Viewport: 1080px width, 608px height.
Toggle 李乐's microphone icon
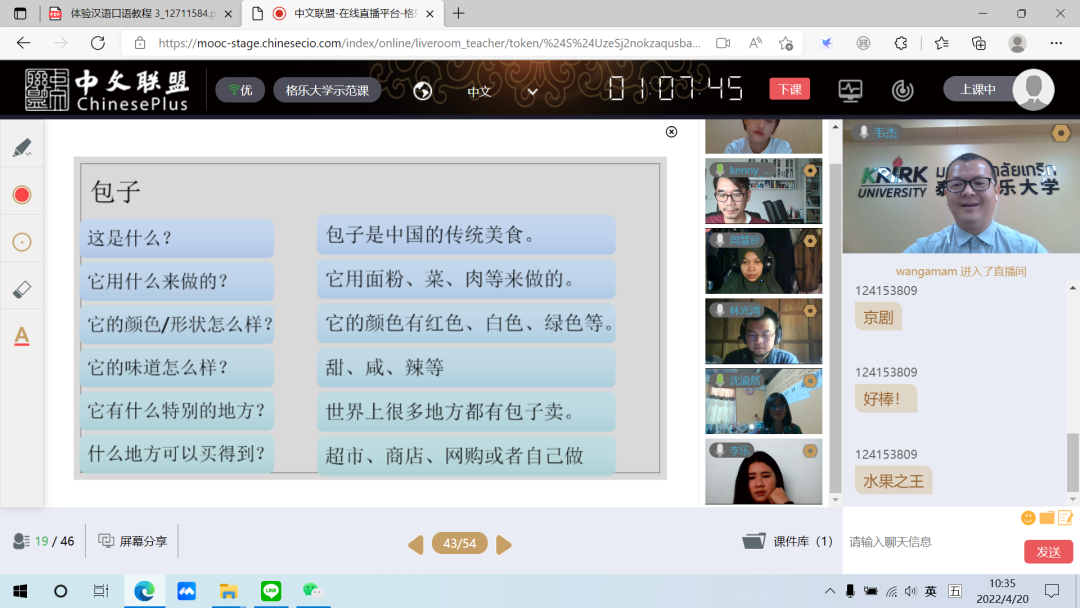pos(720,450)
